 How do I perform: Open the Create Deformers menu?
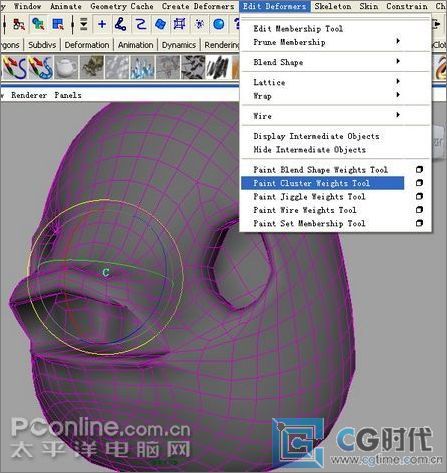click(198, 6)
